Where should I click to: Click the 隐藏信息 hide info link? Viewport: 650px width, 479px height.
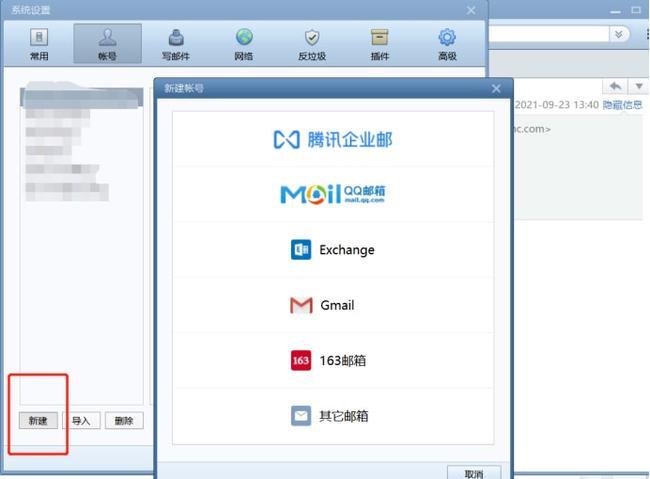[x=622, y=105]
